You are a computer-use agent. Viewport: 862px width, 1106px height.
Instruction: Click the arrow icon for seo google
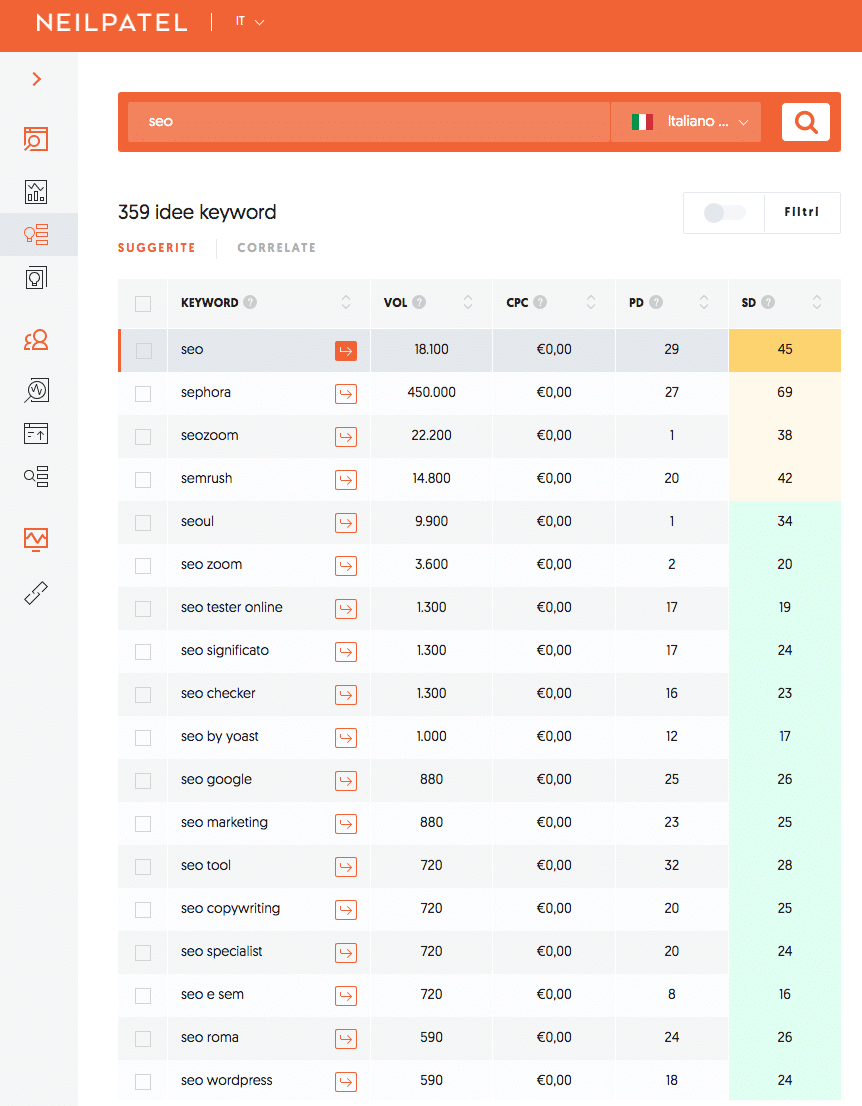point(346,781)
